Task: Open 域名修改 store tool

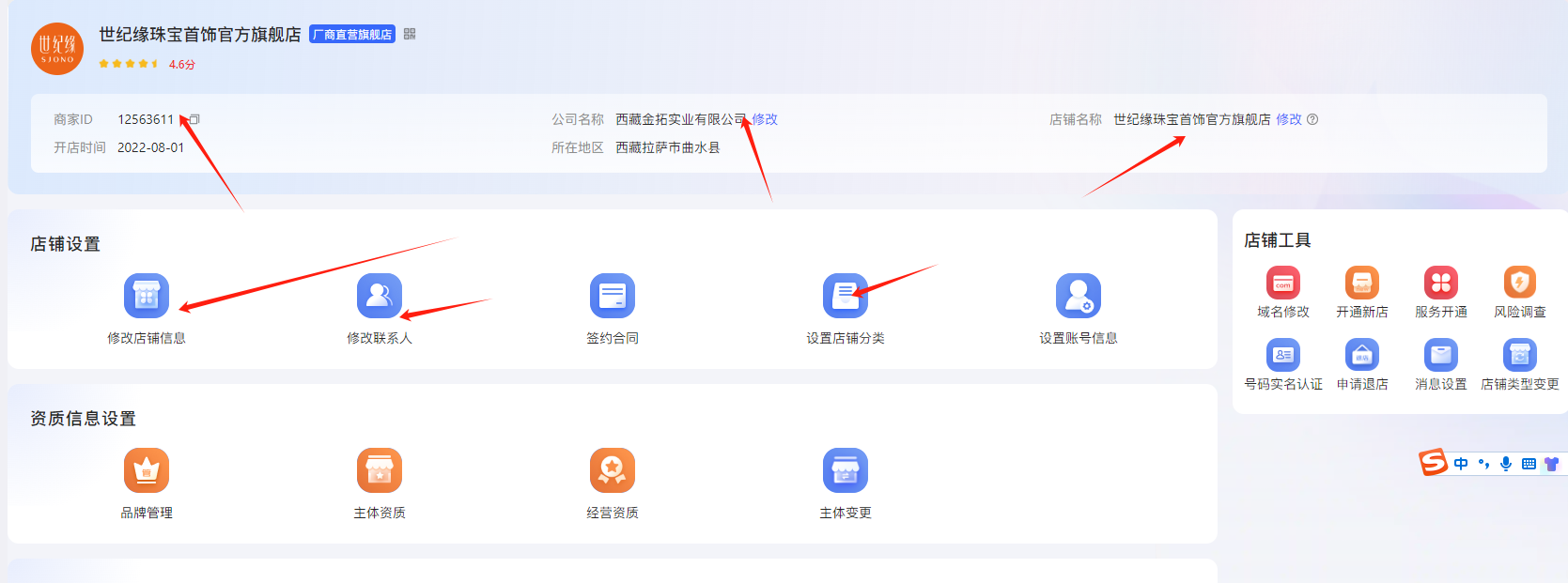Action: click(x=1282, y=283)
